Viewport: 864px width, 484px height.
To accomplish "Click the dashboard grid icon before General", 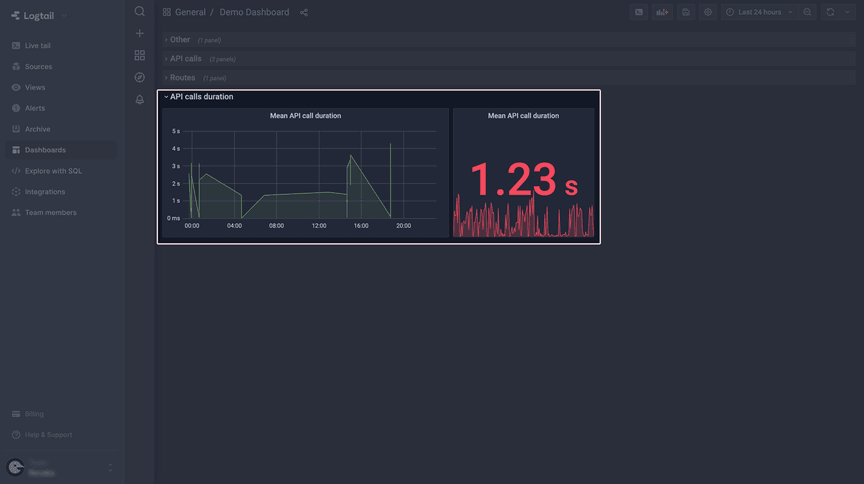I will point(166,12).
